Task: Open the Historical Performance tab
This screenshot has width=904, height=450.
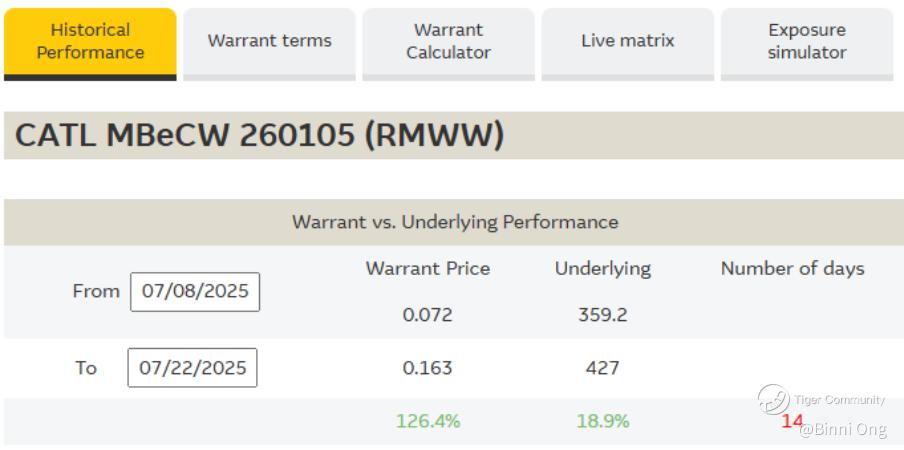Action: (90, 41)
